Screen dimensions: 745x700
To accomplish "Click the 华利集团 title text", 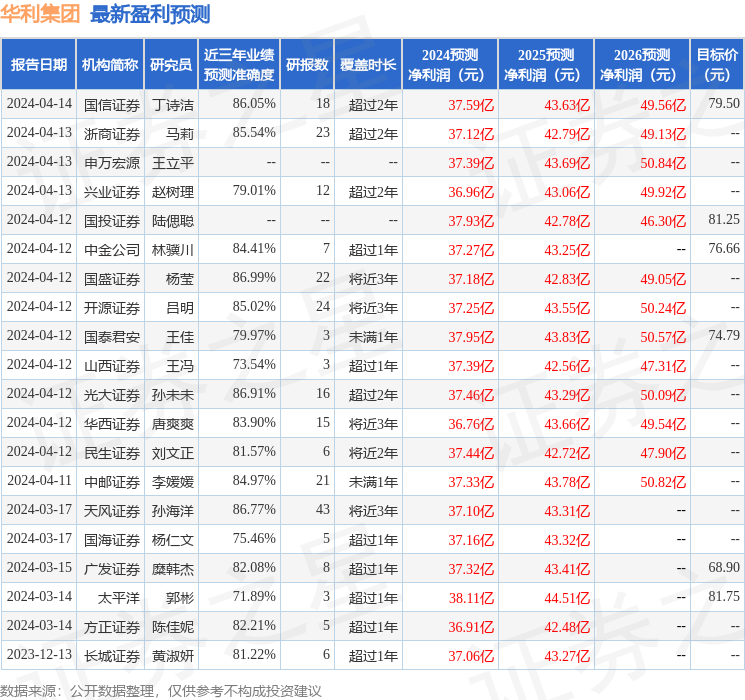I will point(40,13).
